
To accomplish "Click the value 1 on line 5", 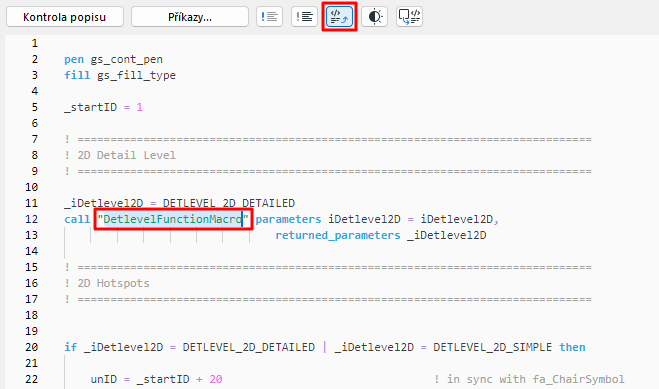I will click(x=140, y=108).
